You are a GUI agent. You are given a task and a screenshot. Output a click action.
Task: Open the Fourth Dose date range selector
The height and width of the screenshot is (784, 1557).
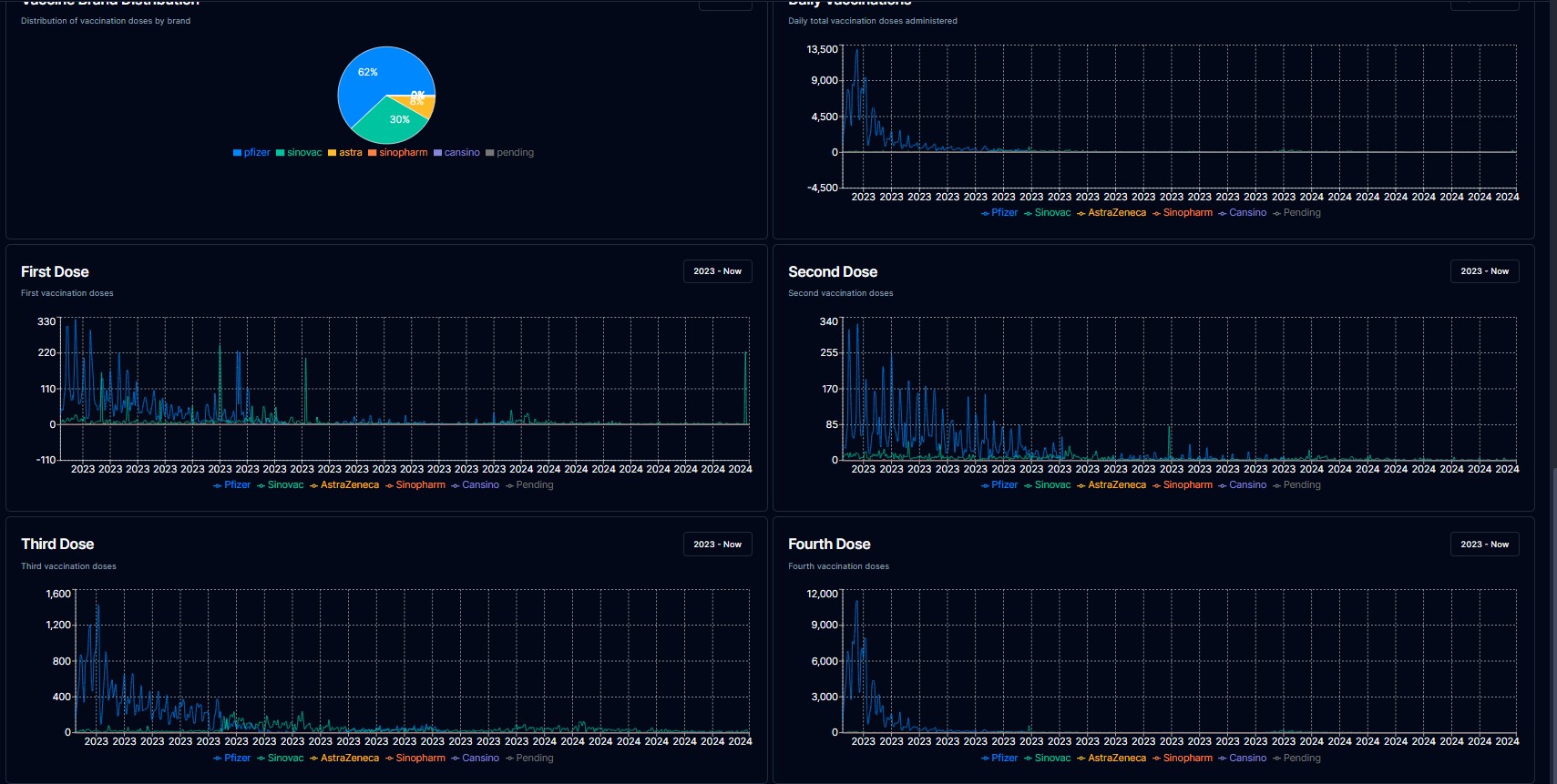click(1484, 545)
